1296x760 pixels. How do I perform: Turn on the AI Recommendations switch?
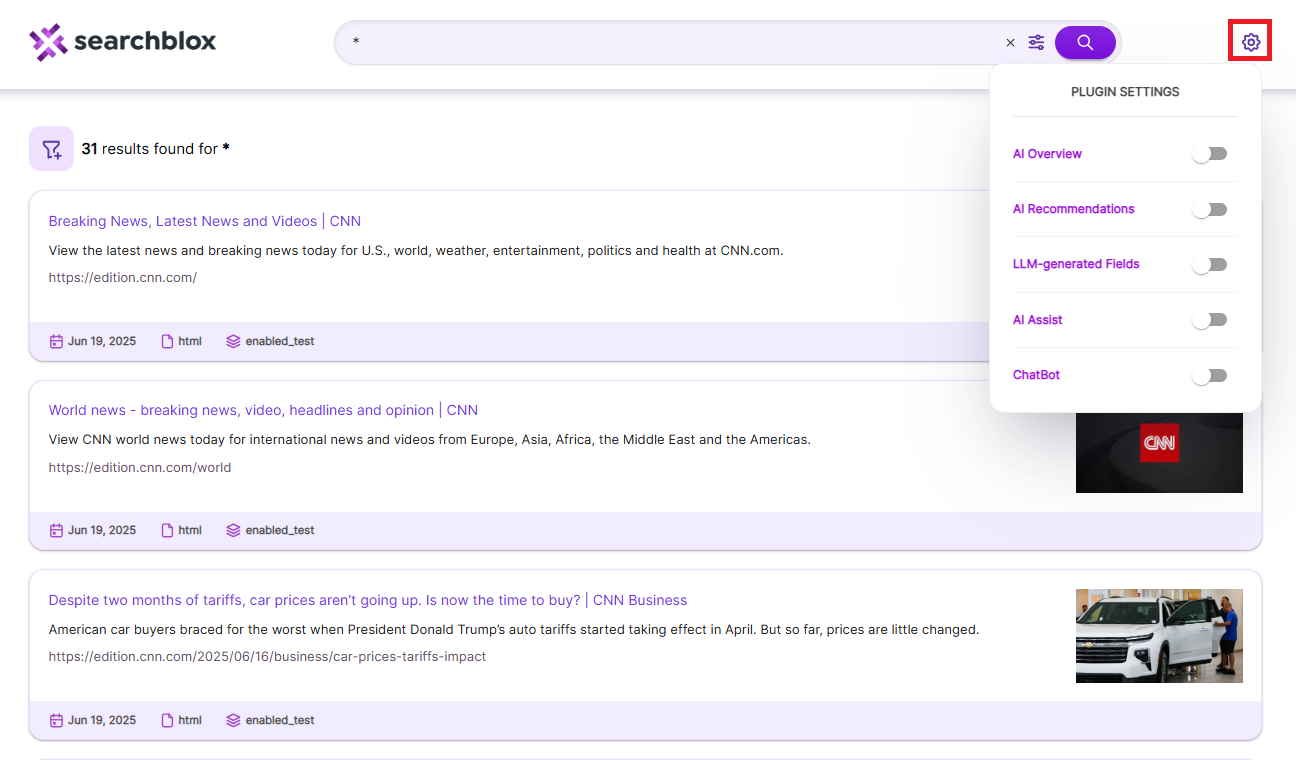click(x=1209, y=209)
